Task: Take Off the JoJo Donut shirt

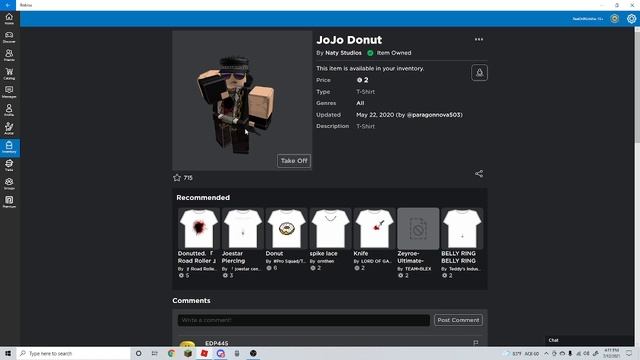Action: (294, 161)
